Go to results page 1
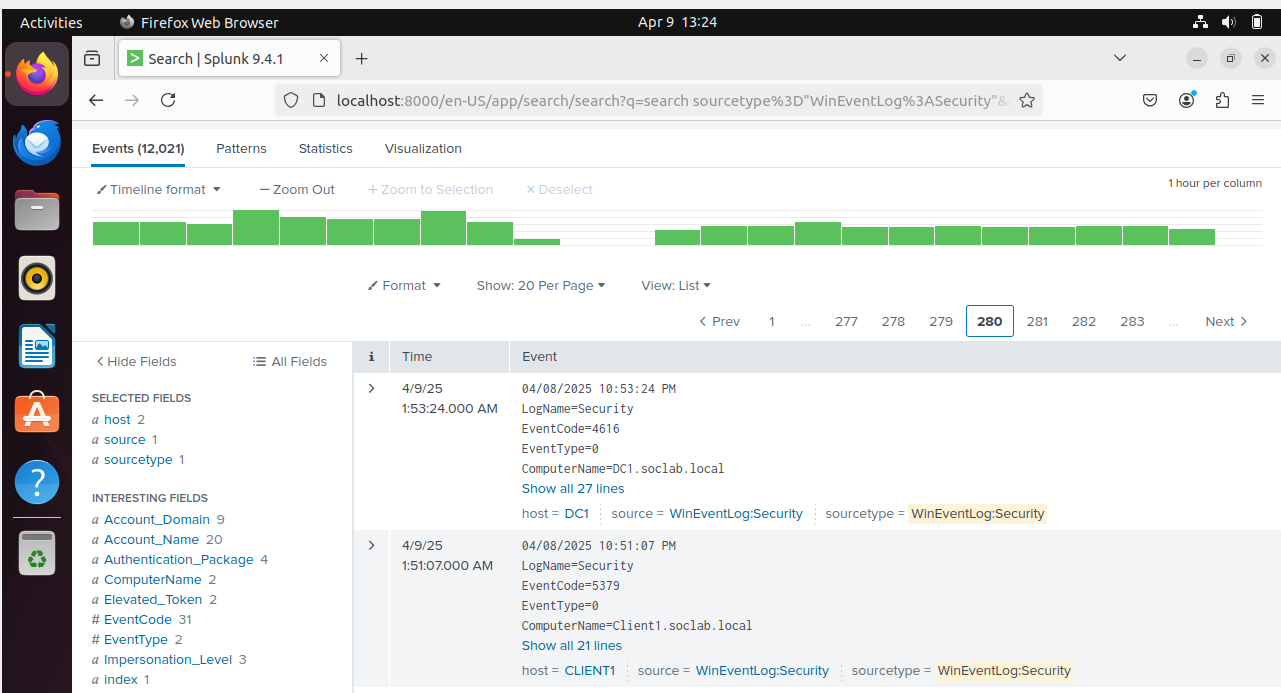Image resolution: width=1281 pixels, height=693 pixels. pos(772,321)
